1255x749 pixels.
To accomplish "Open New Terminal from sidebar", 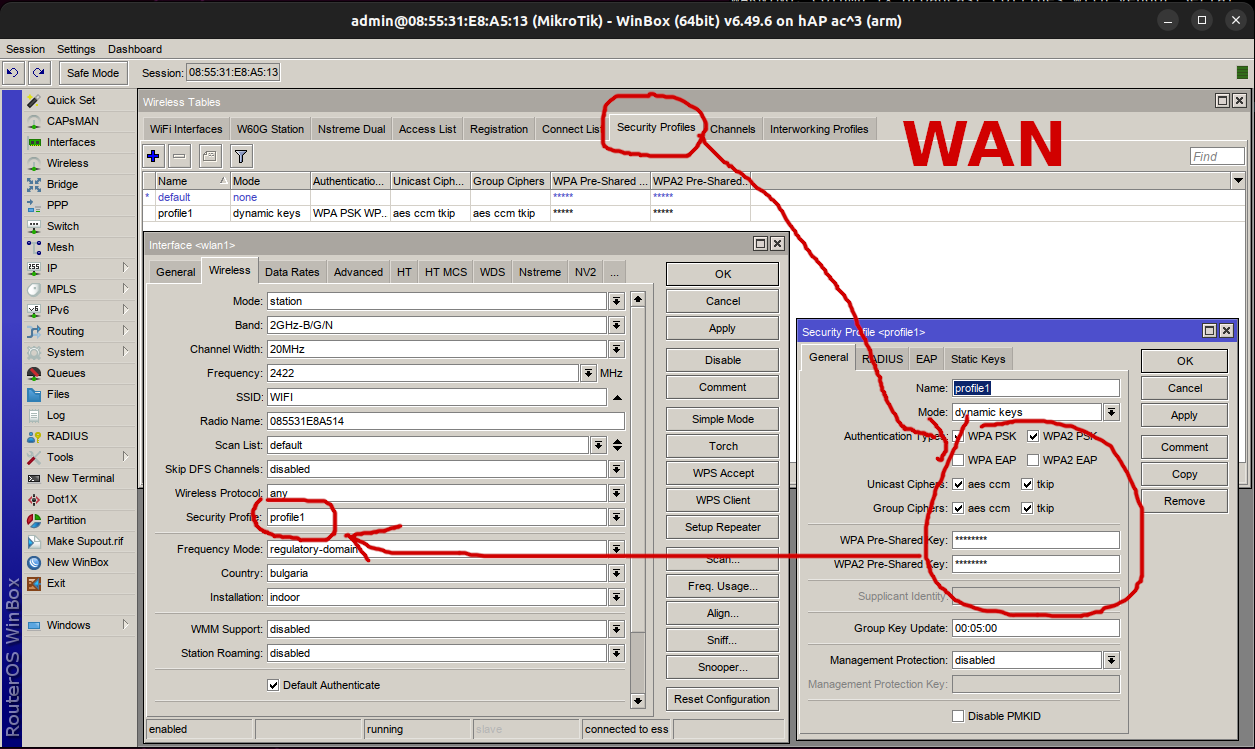I will 80,478.
